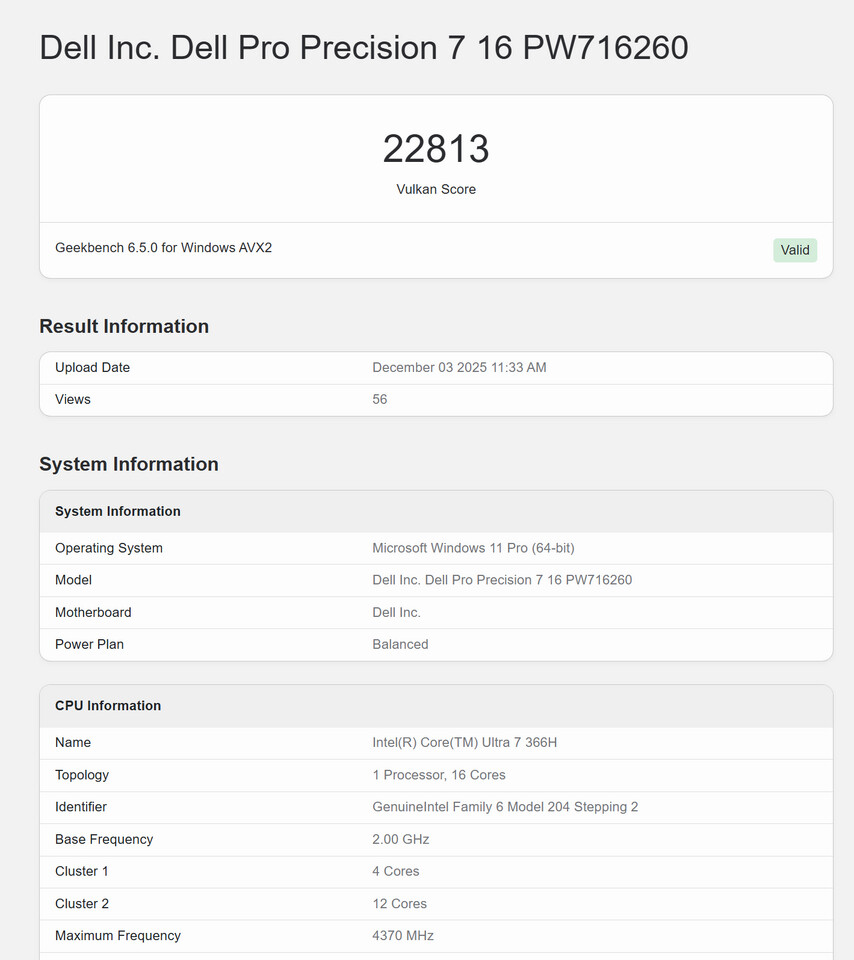854x960 pixels.
Task: Click the System Information table header
Action: click(x=118, y=511)
